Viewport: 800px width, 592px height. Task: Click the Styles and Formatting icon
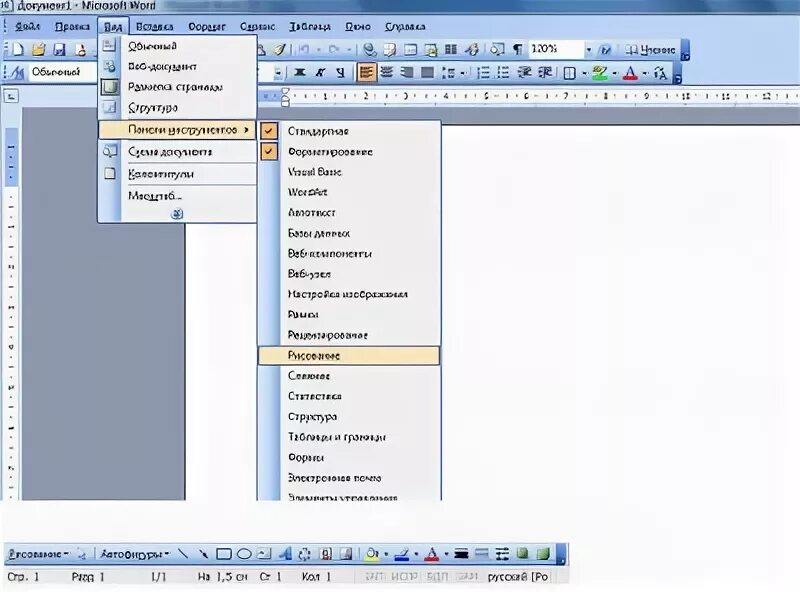16,73
